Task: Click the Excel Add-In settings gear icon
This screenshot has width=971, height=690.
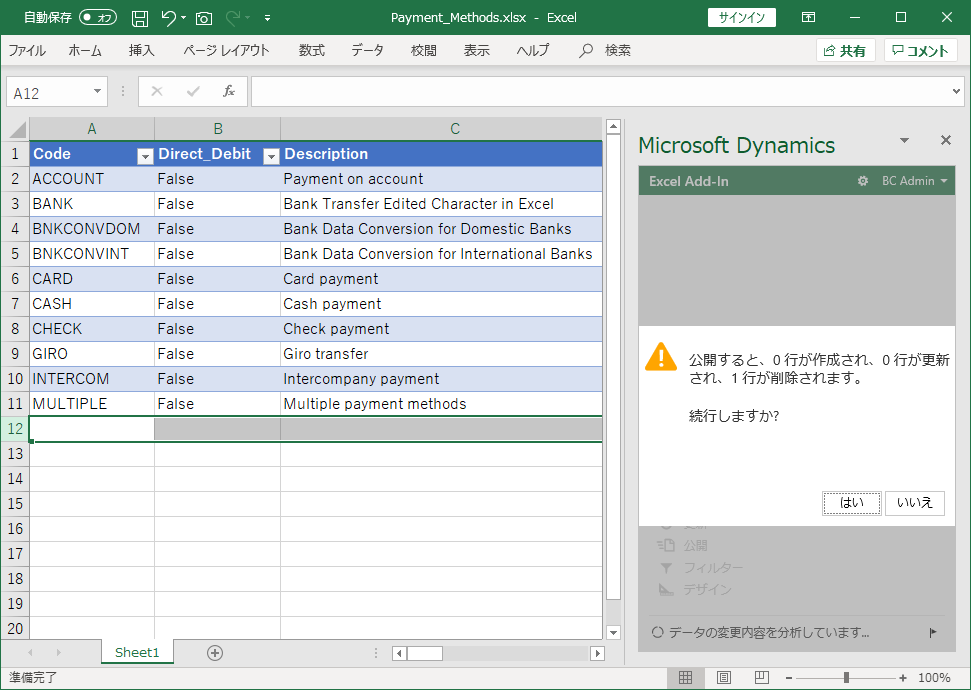Action: [x=863, y=181]
